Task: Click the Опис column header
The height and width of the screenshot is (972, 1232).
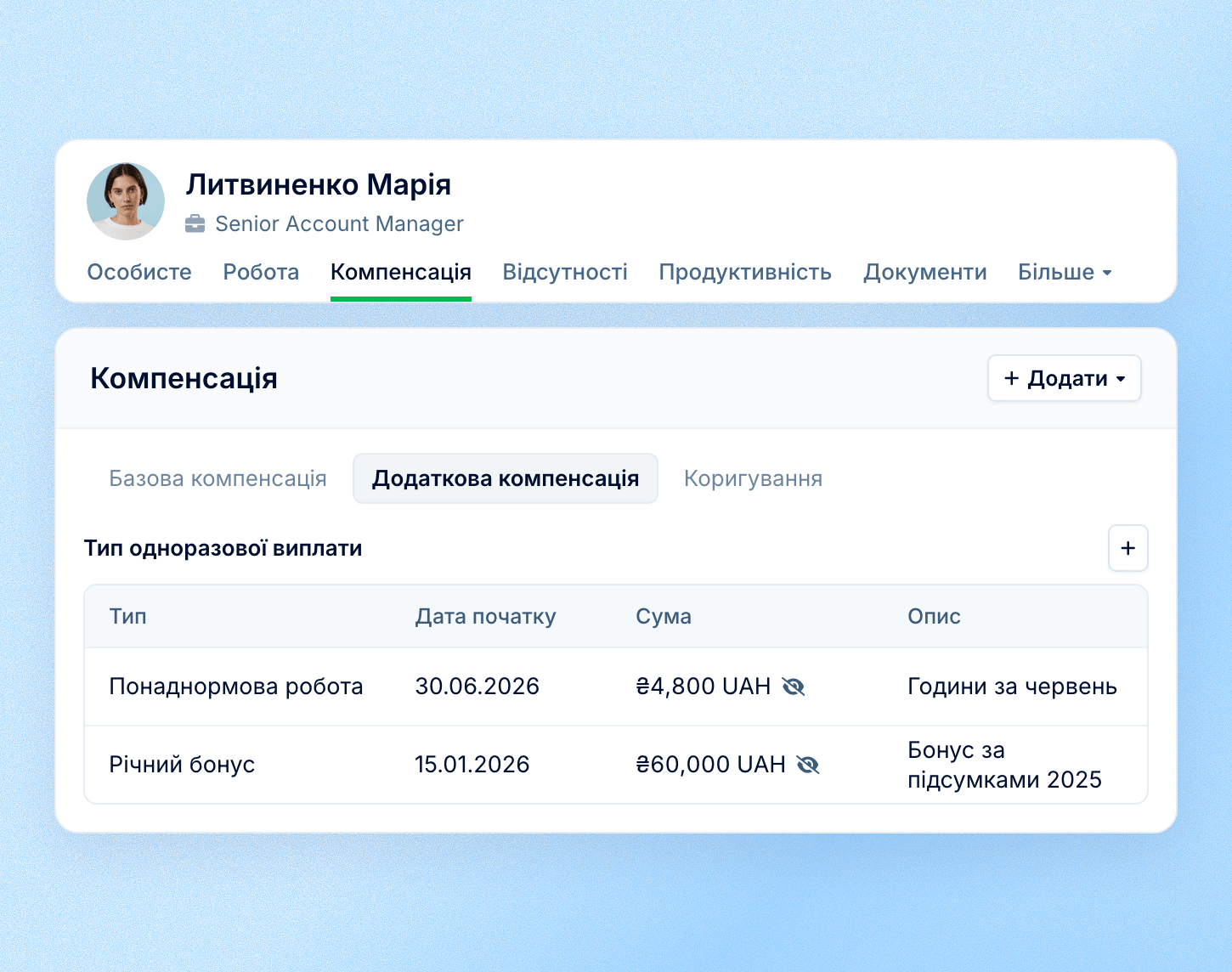Action: 934,616
